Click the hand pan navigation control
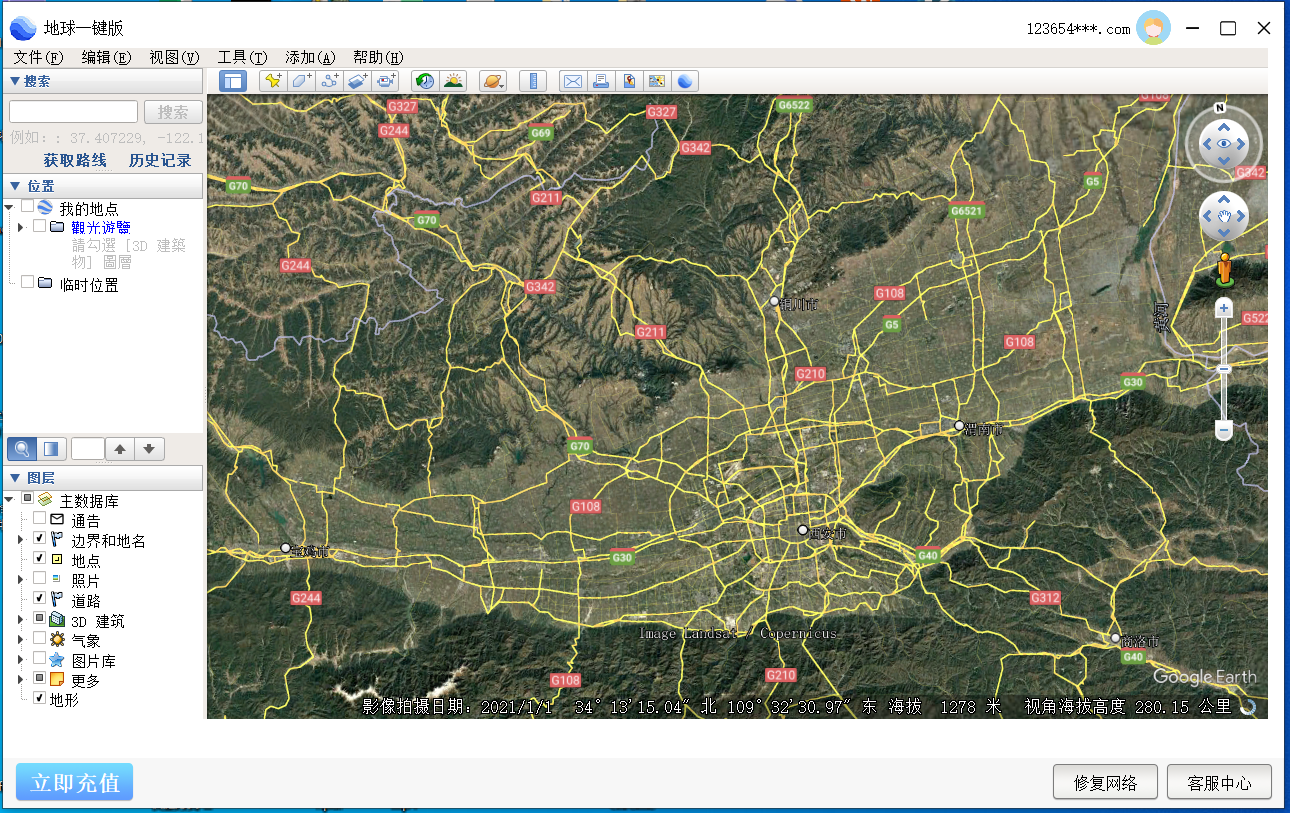This screenshot has height=813, width=1290. [1224, 216]
